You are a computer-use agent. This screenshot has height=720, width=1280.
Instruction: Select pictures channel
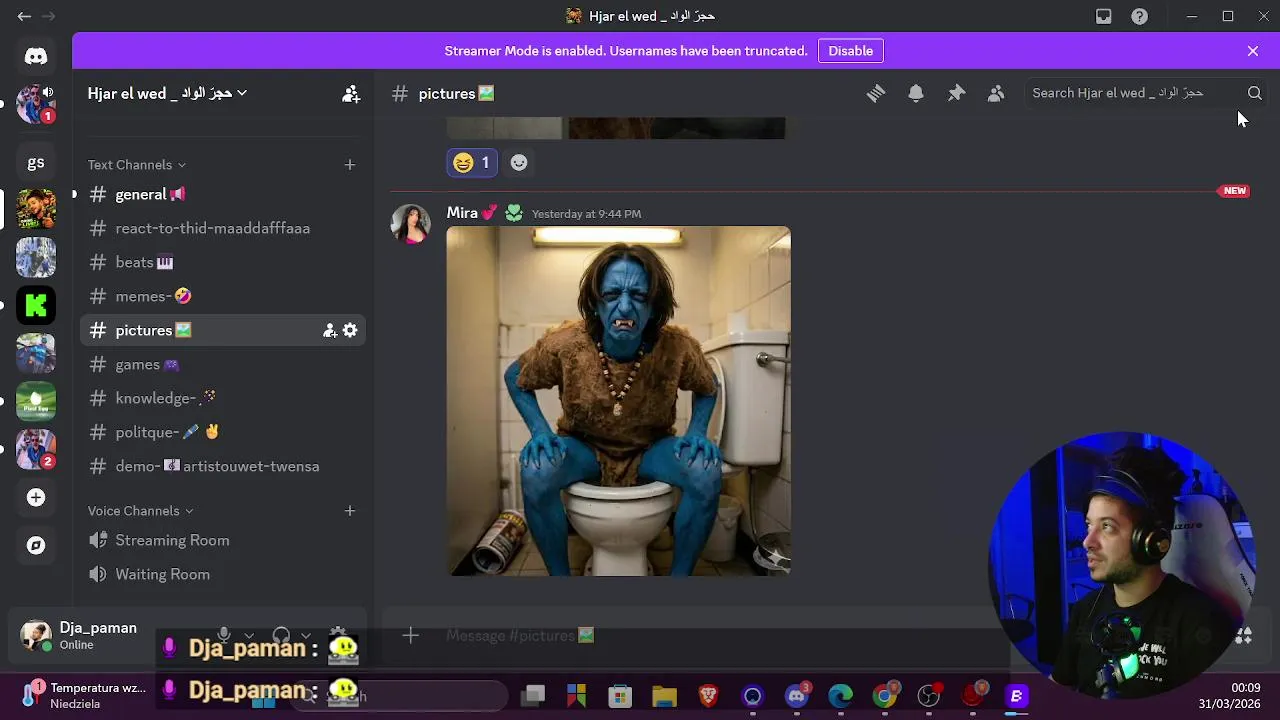[222, 330]
